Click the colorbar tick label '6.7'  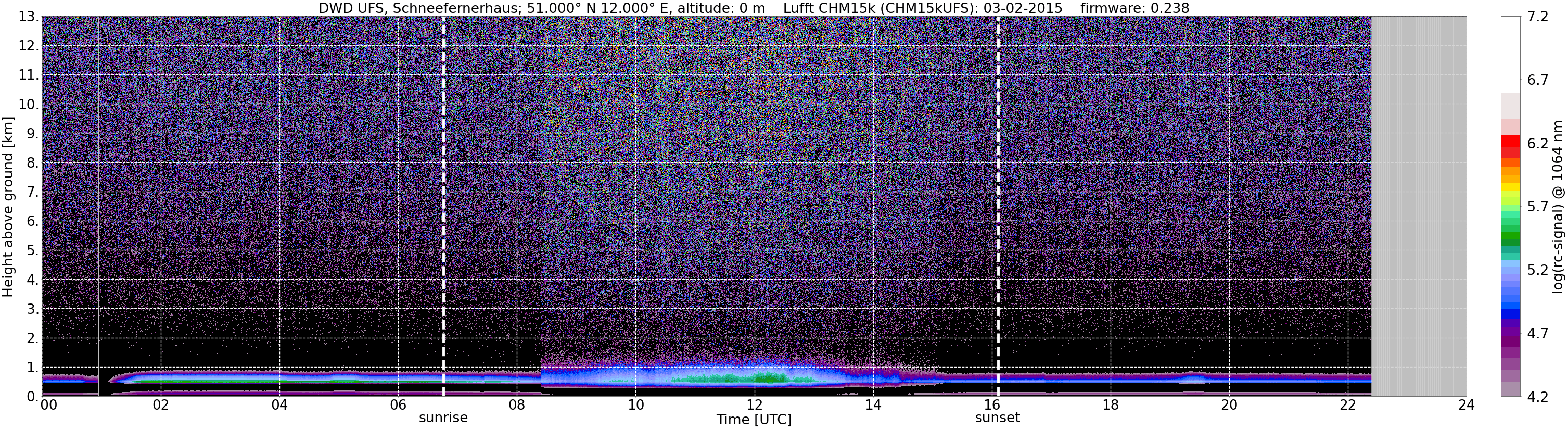click(1538, 80)
